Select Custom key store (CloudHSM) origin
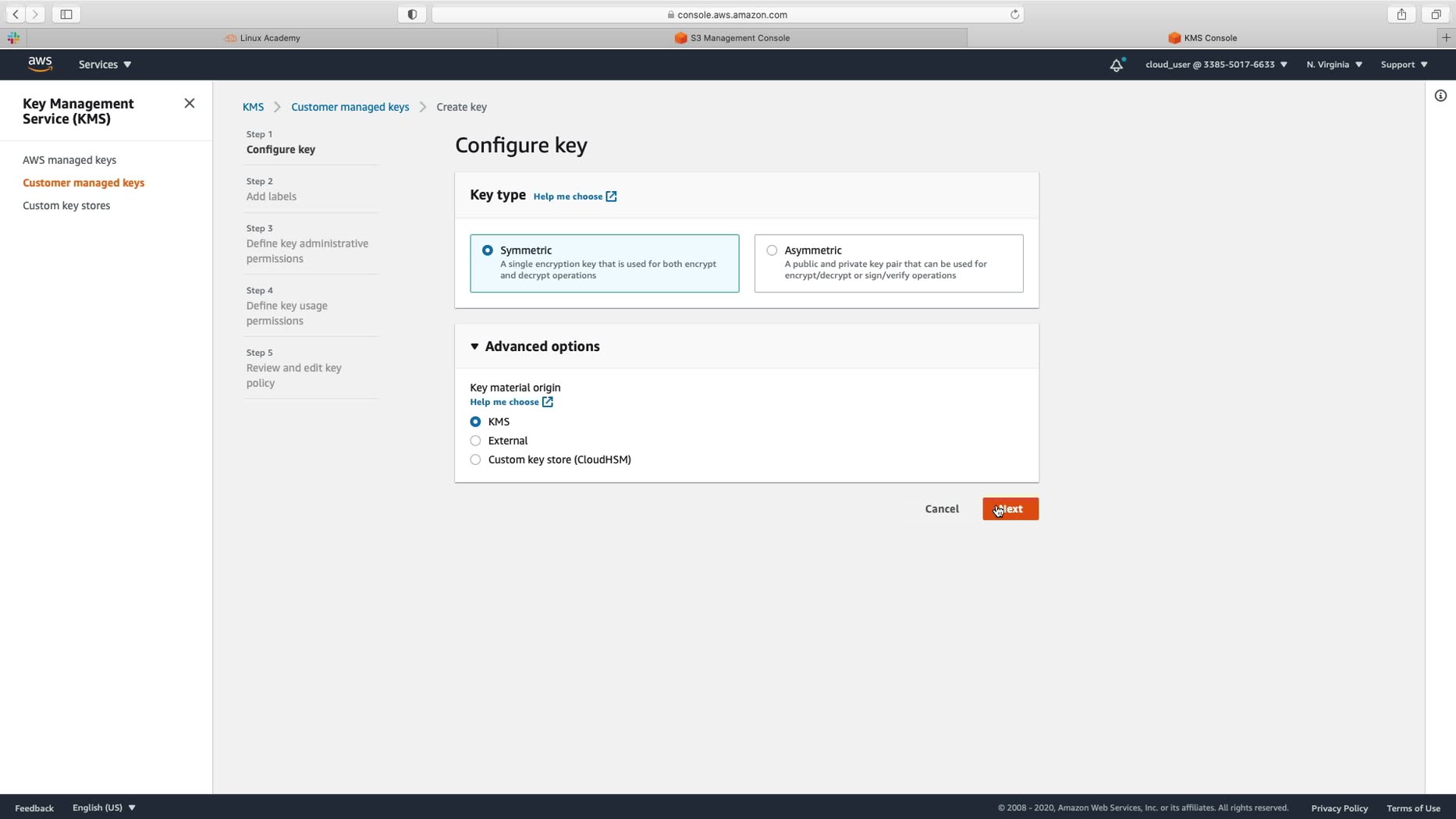 click(475, 460)
